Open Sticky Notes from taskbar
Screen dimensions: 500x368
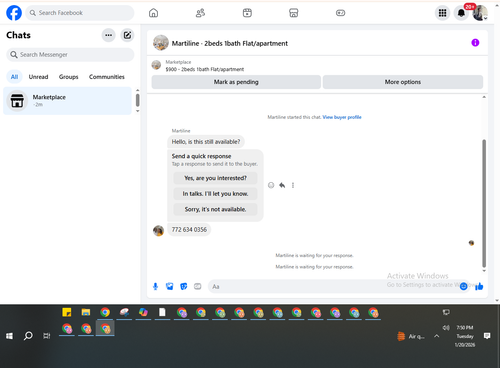click(x=67, y=313)
